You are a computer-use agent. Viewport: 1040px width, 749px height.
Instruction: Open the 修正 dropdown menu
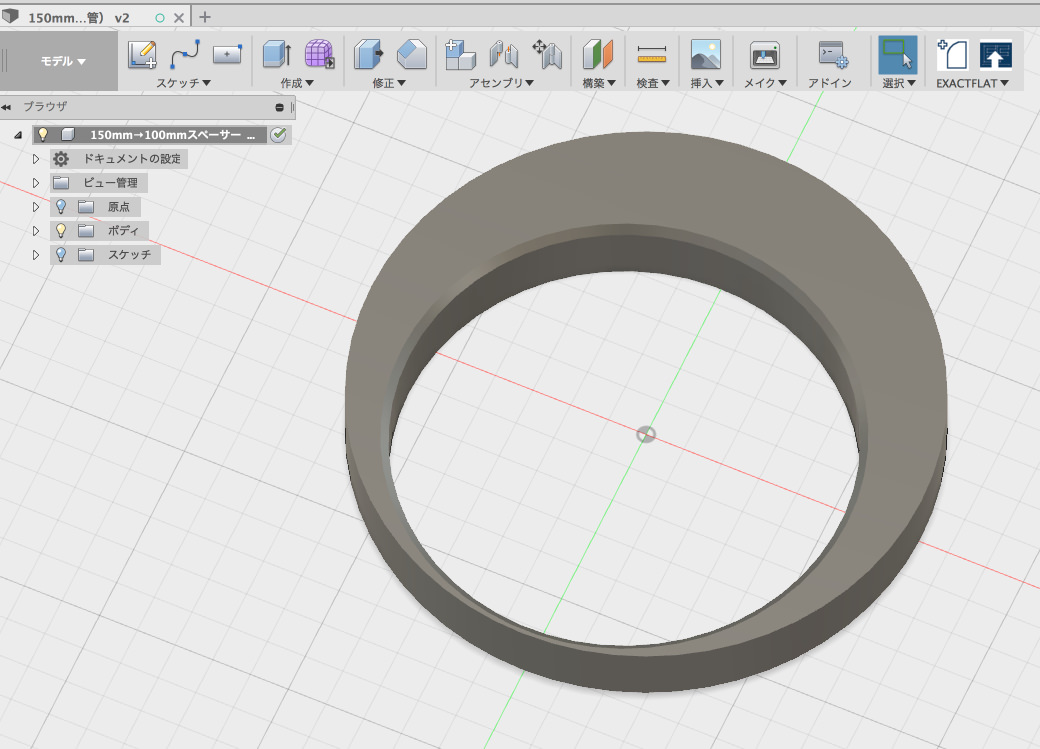(x=389, y=83)
